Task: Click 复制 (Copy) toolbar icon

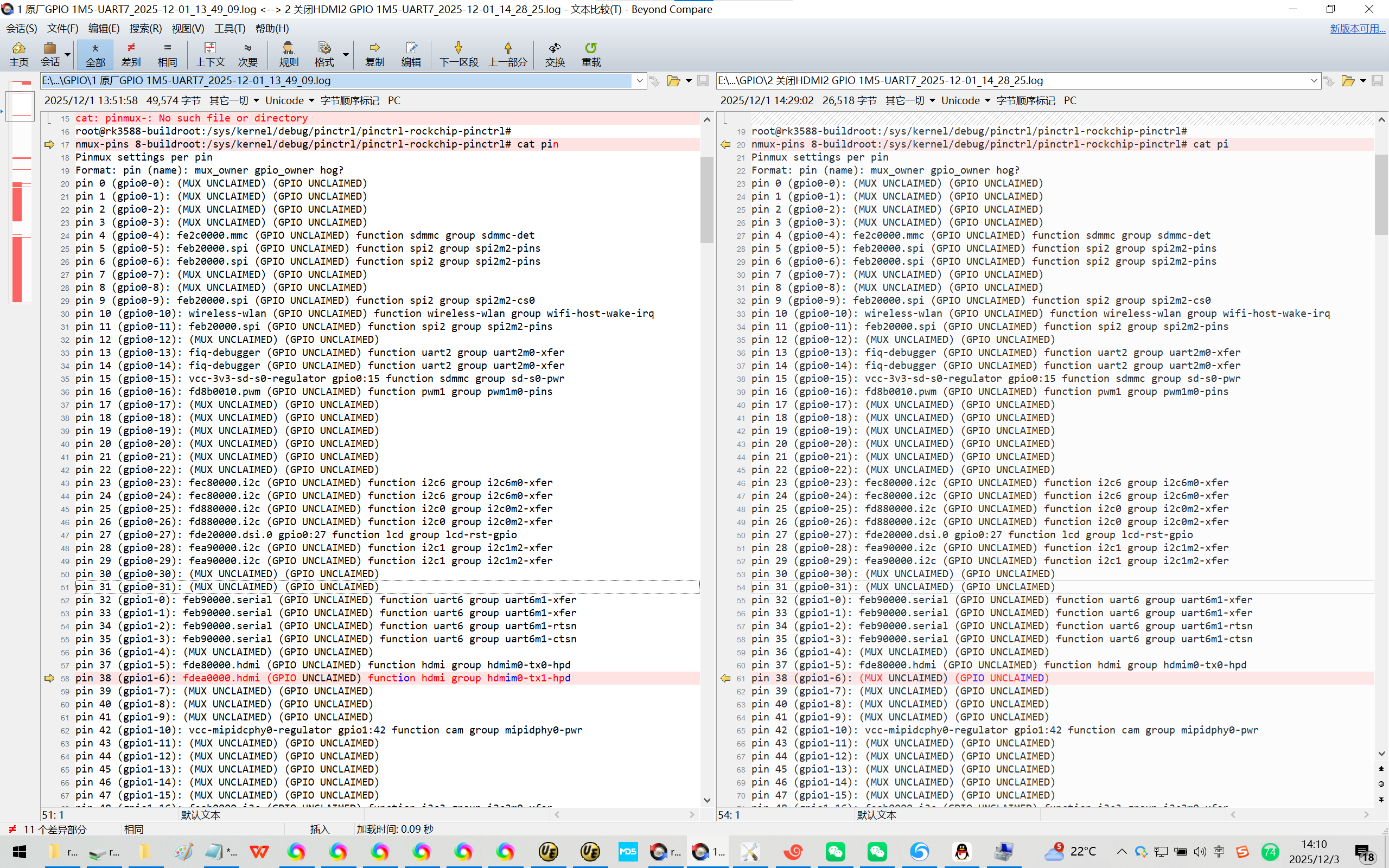Action: pyautogui.click(x=374, y=54)
